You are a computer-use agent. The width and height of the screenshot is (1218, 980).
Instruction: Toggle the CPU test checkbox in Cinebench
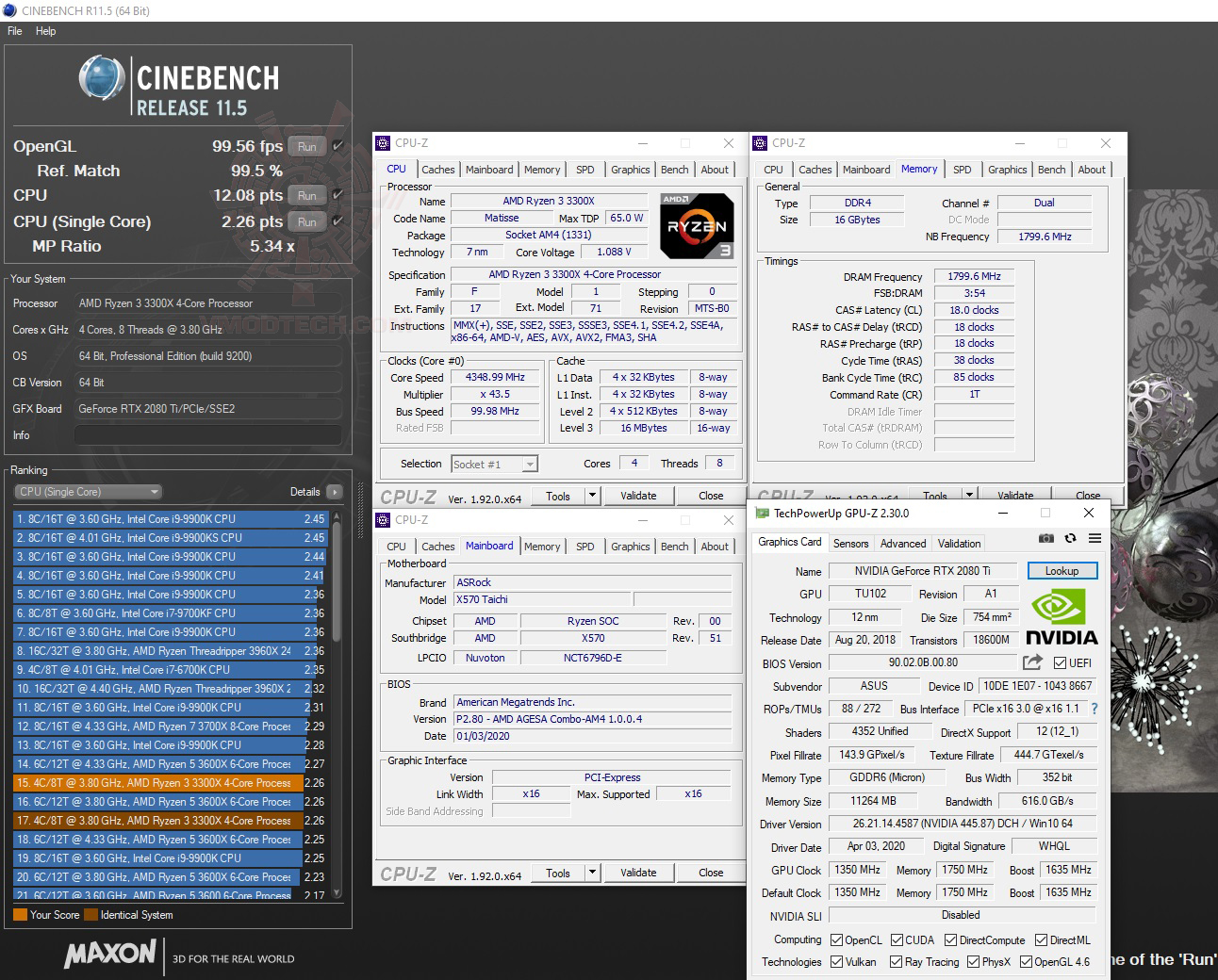(x=337, y=195)
